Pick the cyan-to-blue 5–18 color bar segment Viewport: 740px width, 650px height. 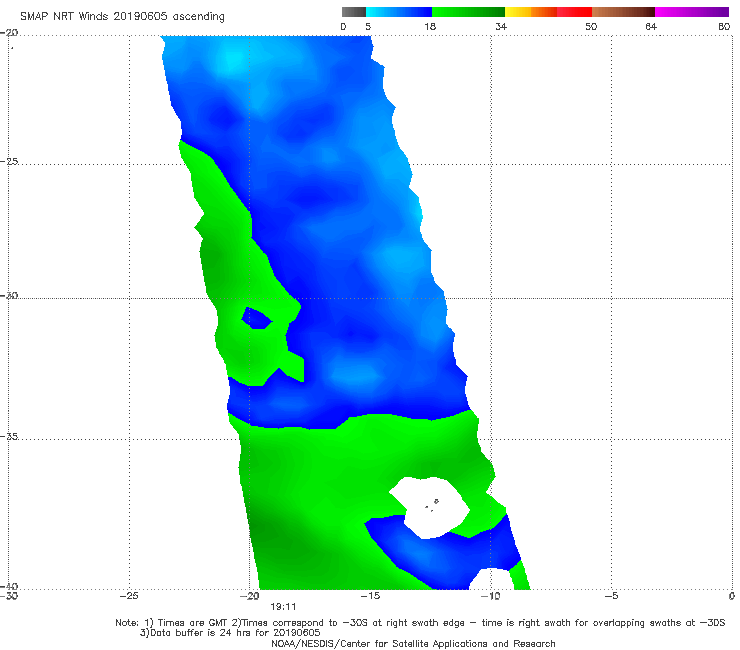[399, 12]
